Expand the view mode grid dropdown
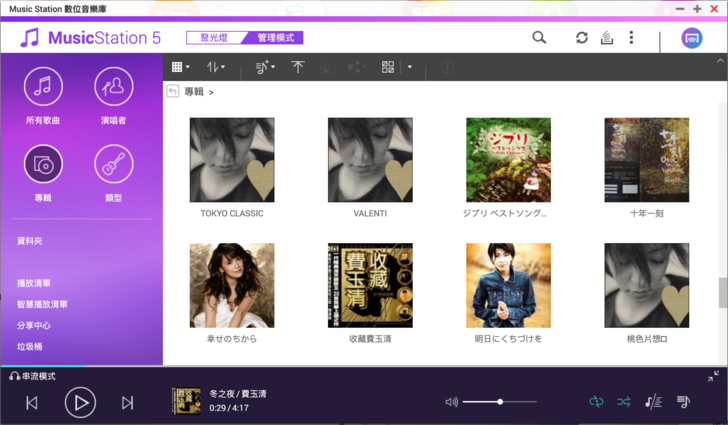Viewport: 728px width, 425px height. pos(181,67)
